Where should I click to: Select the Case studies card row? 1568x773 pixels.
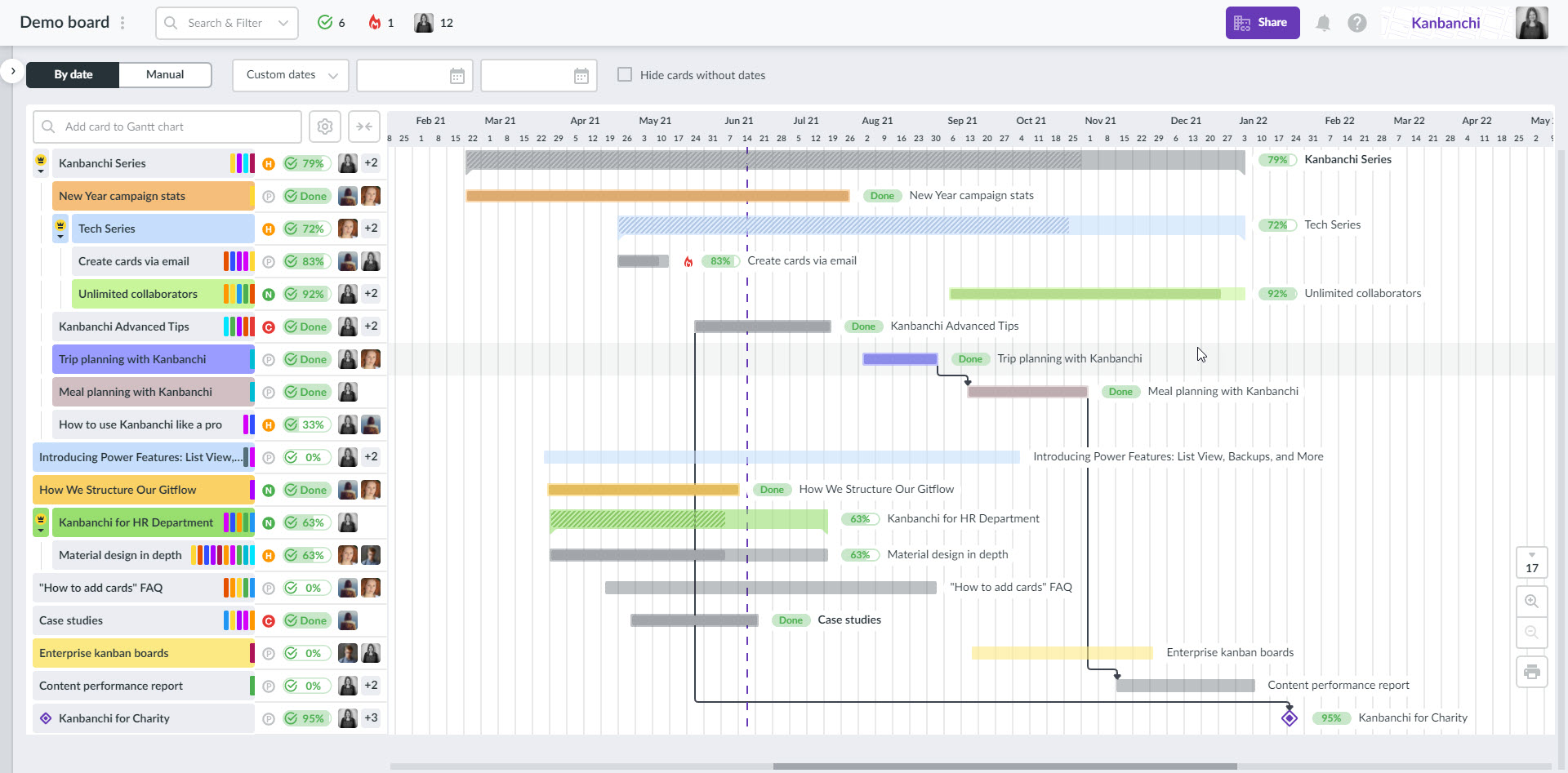tap(143, 620)
